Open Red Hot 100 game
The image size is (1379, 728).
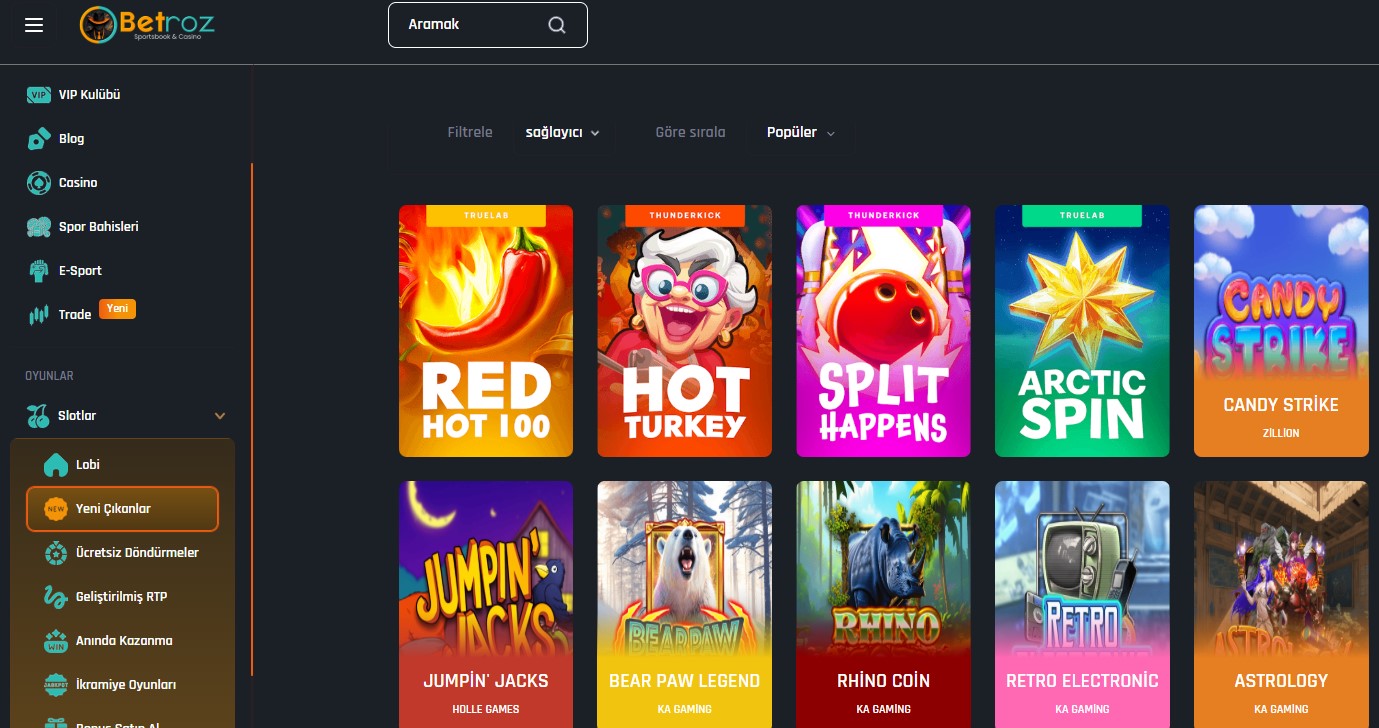click(486, 331)
